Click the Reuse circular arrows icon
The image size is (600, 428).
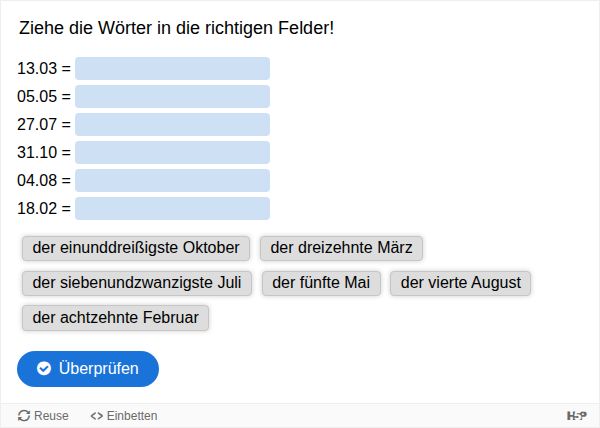24,416
